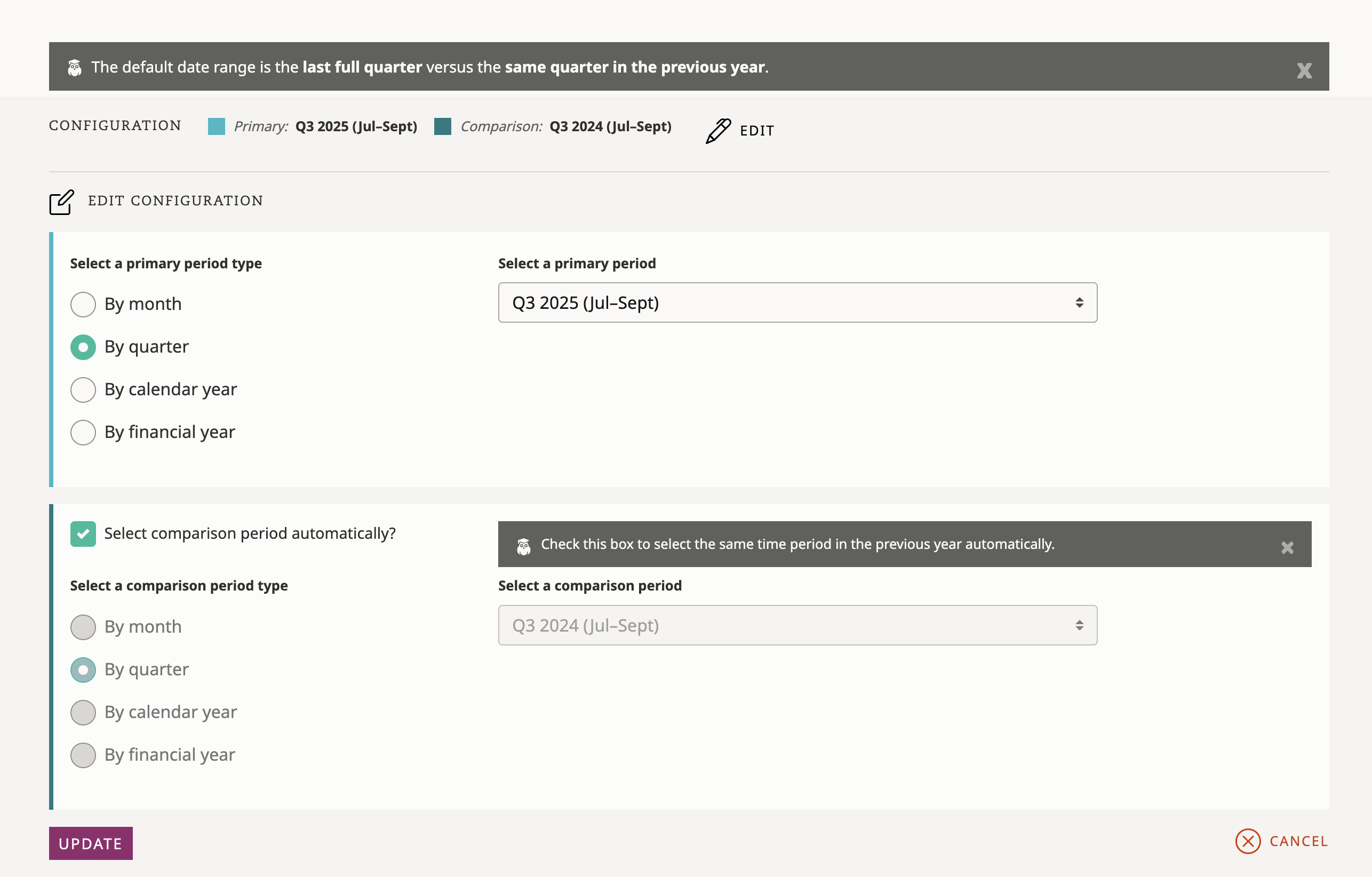This screenshot has width=1372, height=877.
Task: Click the owl icon in top banner
Action: [x=75, y=68]
